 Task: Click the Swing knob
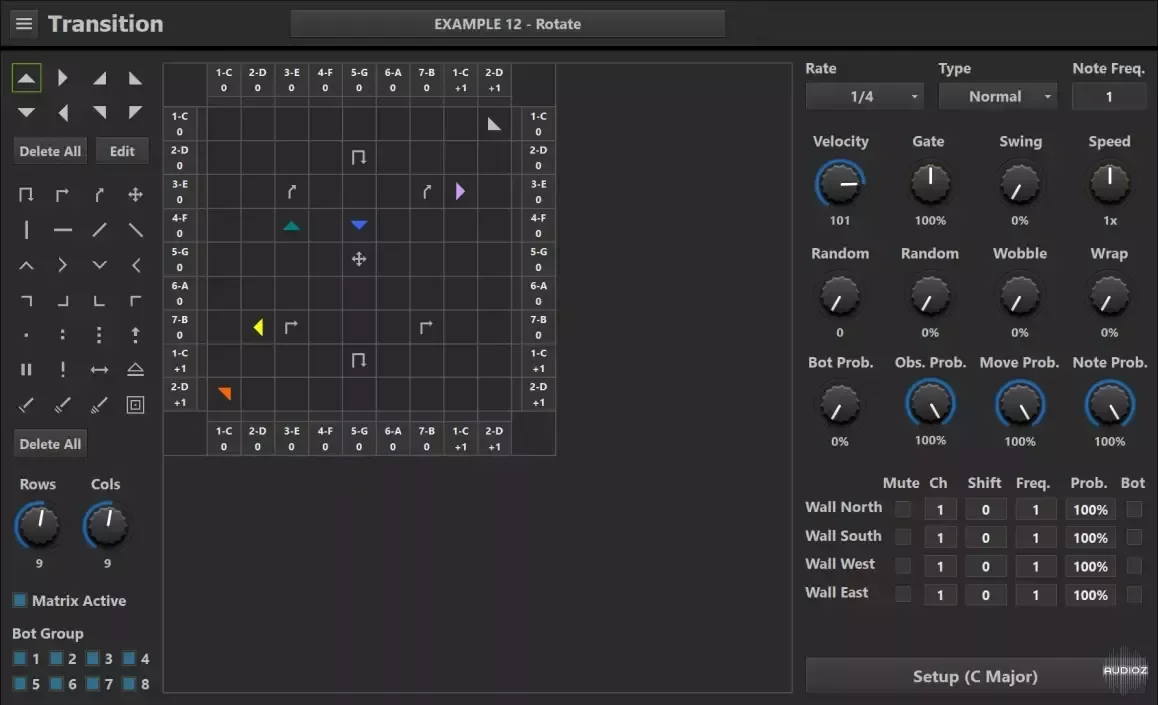coord(1020,183)
